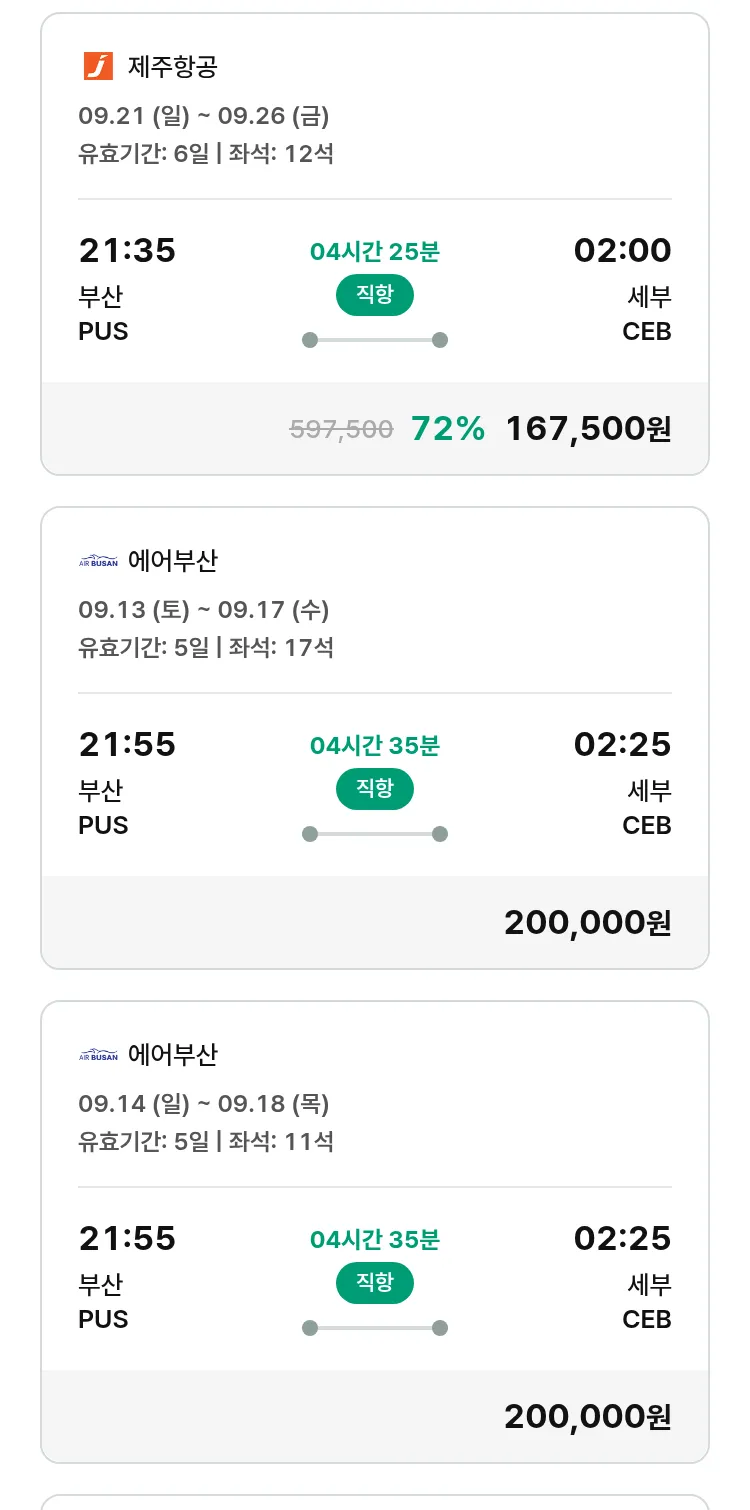
Task: Click Air Busan logo on the 09.14 flight
Action: click(x=98, y=1055)
